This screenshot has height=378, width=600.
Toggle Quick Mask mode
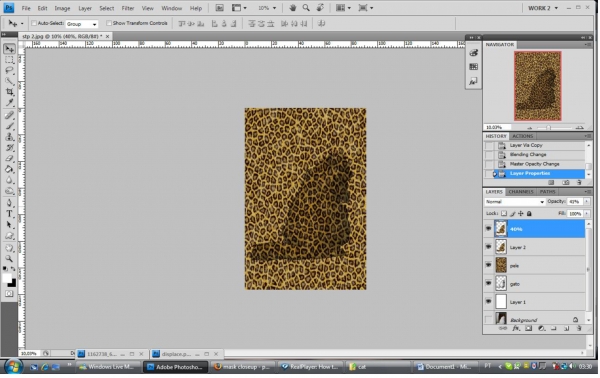click(x=9, y=294)
